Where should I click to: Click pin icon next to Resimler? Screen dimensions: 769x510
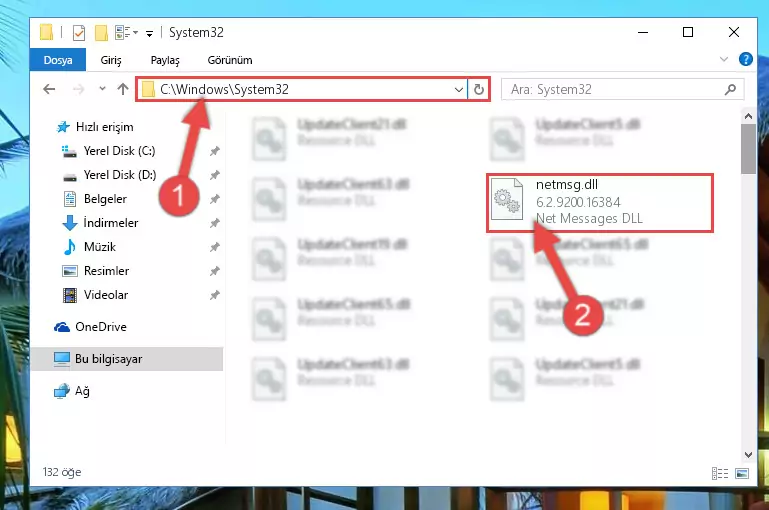pyautogui.click(x=214, y=271)
